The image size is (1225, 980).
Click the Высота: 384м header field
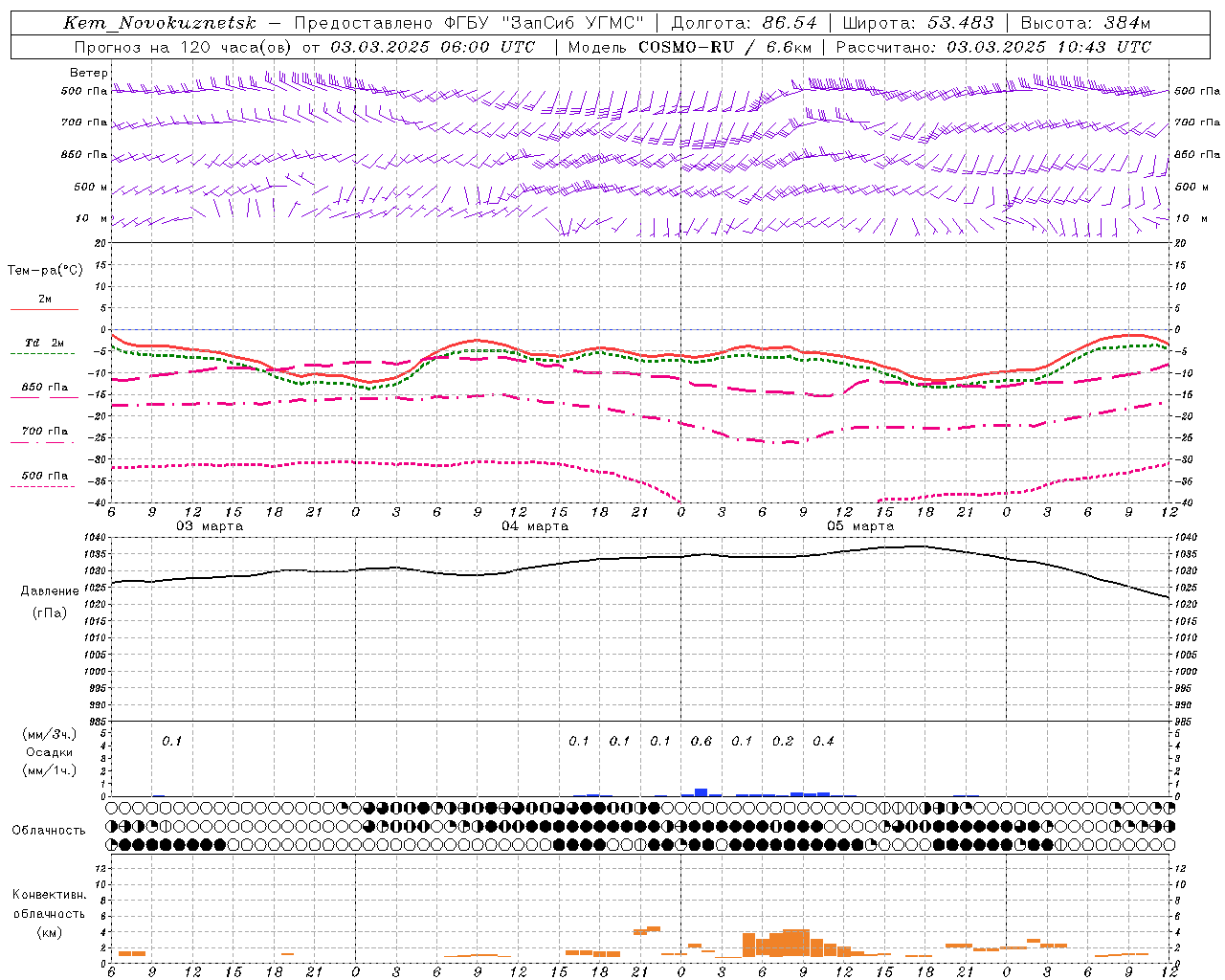point(1085,23)
